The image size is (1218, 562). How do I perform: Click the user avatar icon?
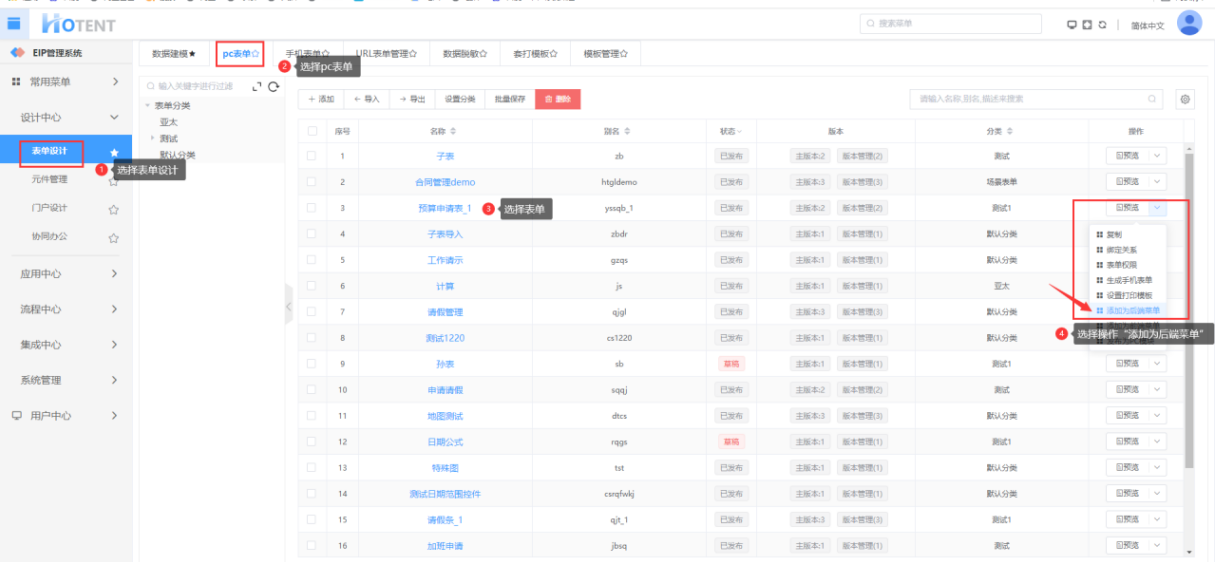(x=1189, y=24)
